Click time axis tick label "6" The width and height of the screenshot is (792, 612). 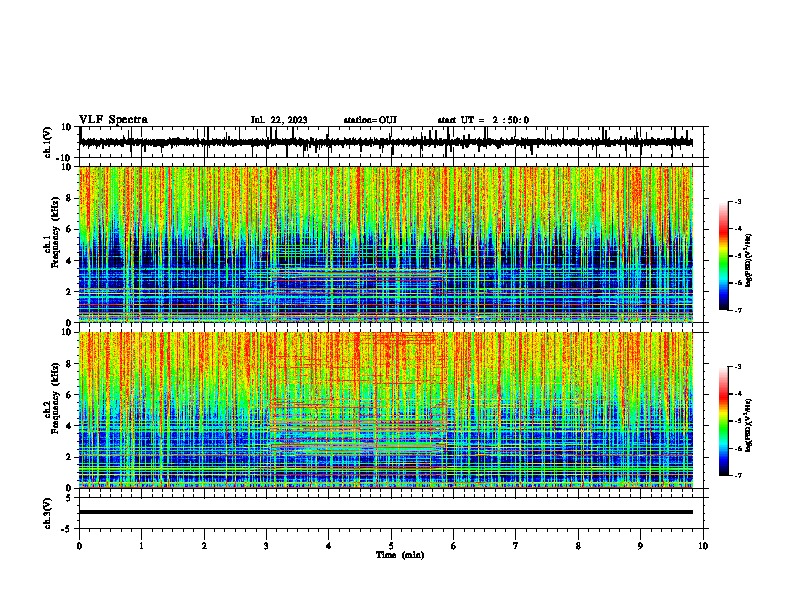click(454, 546)
